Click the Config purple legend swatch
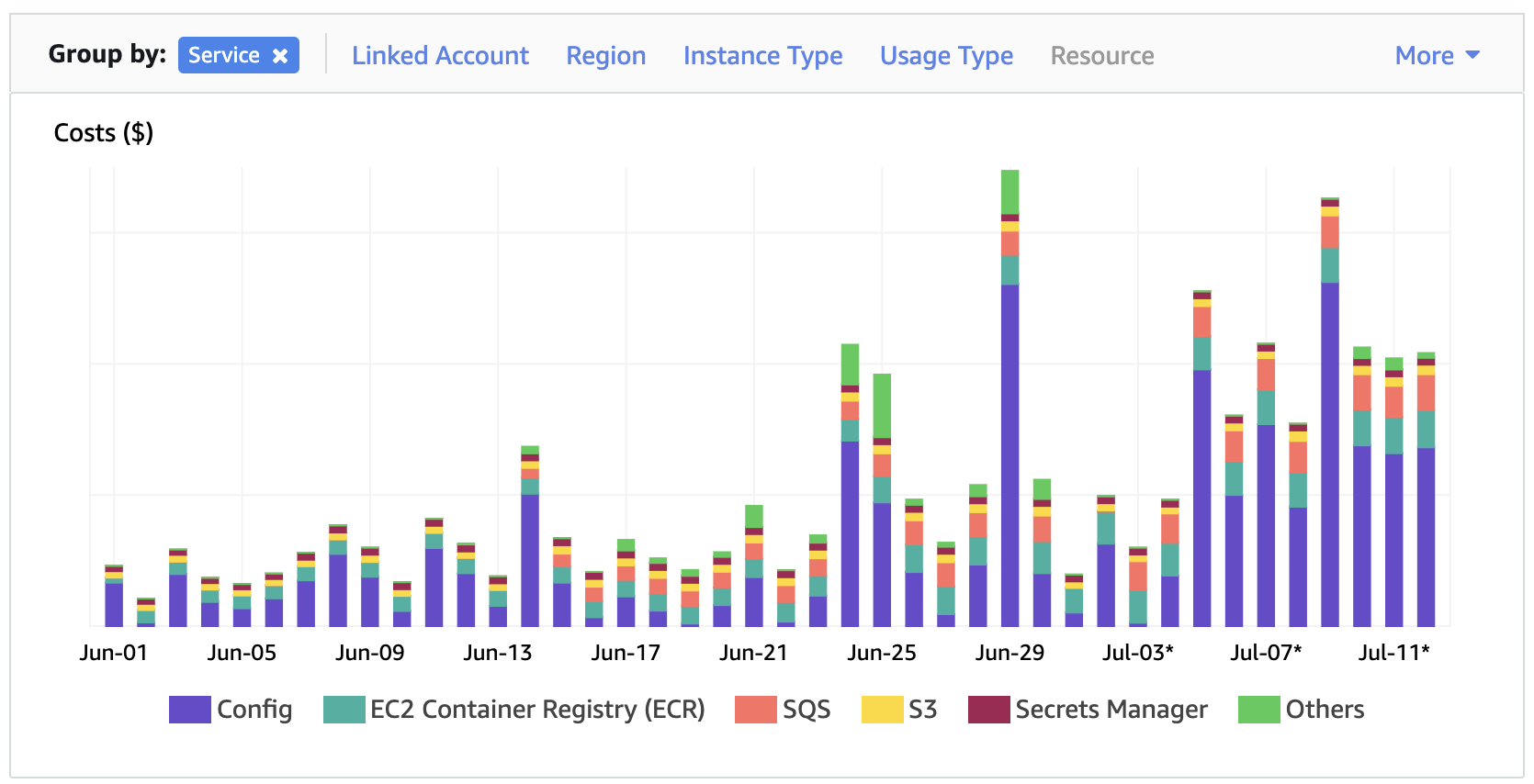Image resolution: width=1534 pixels, height=784 pixels. pyautogui.click(x=189, y=710)
